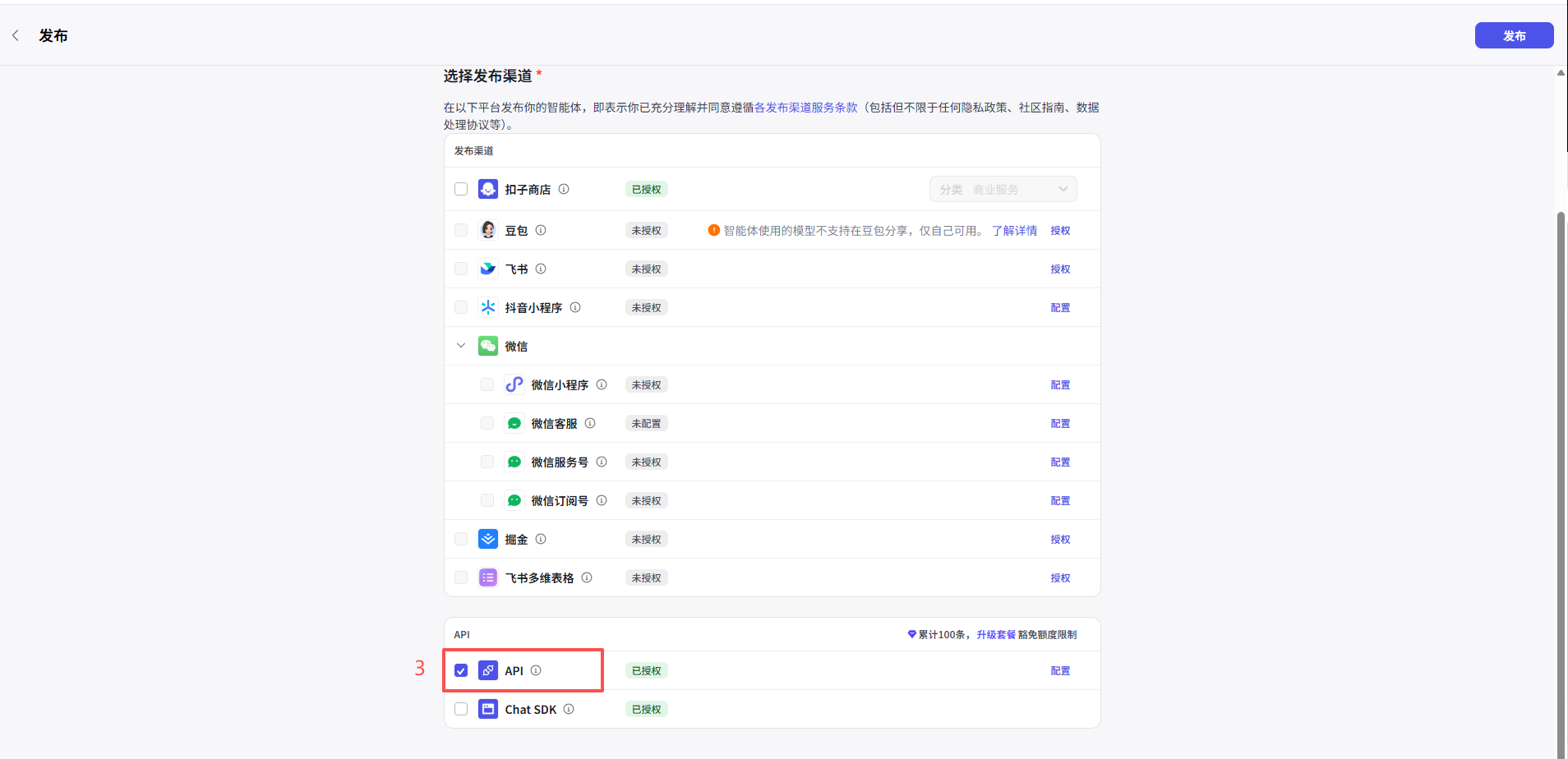
Task: Click the Chat SDK icon
Action: coord(487,708)
